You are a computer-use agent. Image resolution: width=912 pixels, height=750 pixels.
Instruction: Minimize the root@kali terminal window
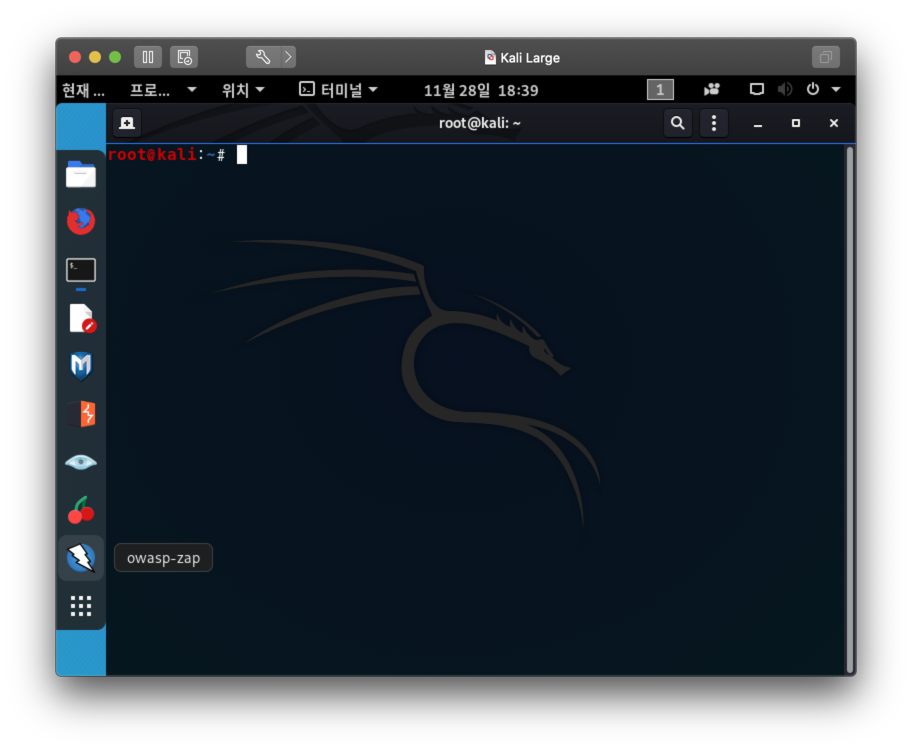pos(758,123)
